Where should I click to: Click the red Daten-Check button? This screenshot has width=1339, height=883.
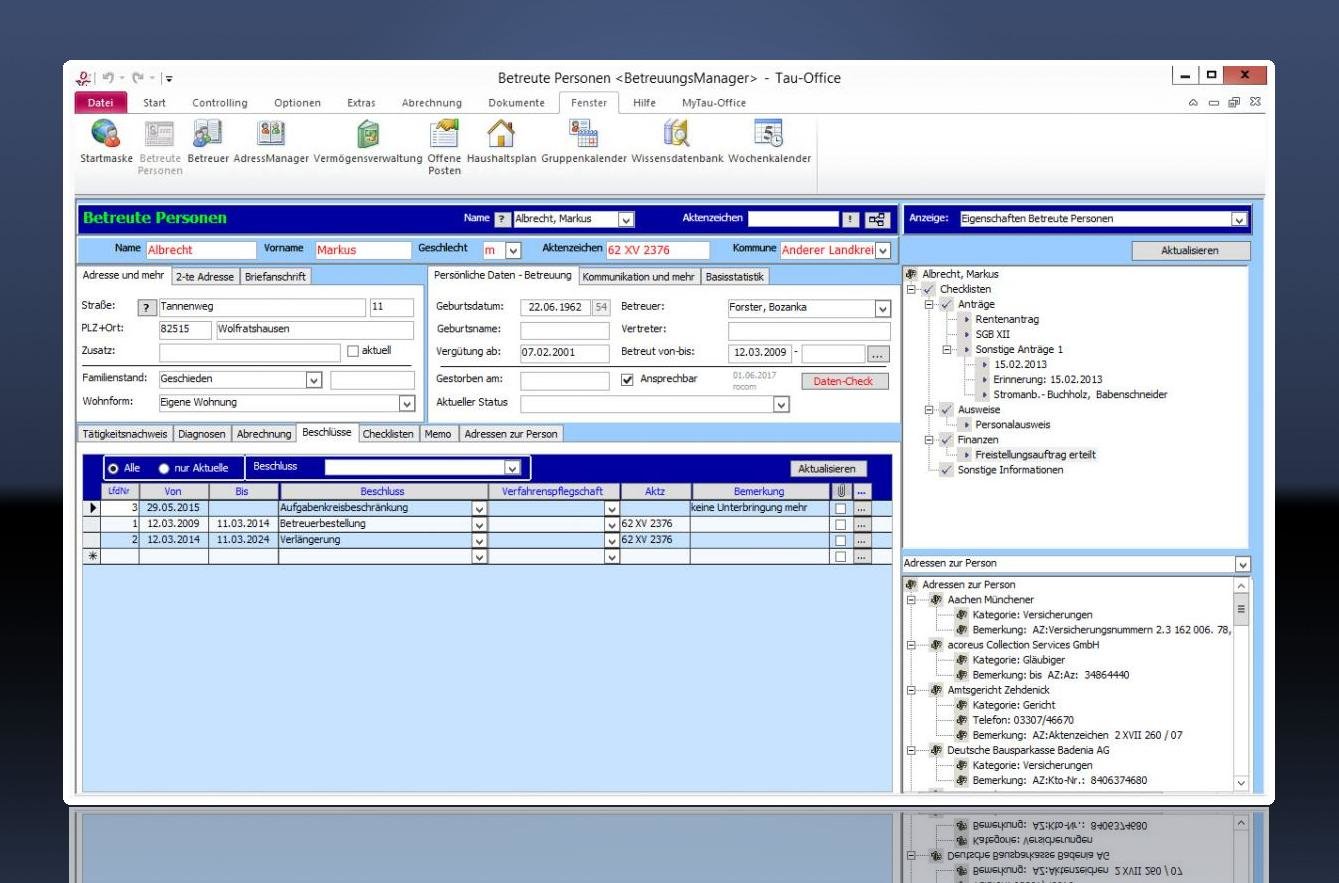tap(844, 381)
